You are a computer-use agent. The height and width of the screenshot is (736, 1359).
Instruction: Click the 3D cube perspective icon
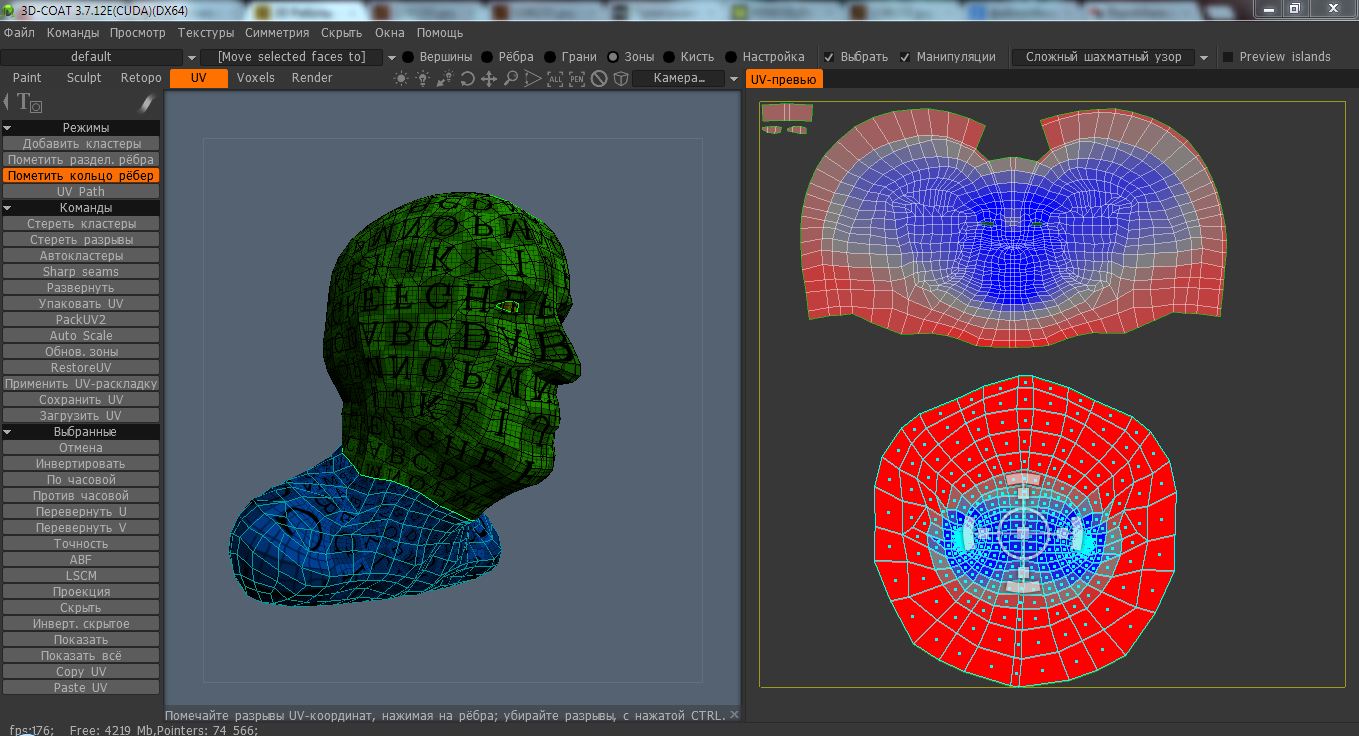click(x=621, y=79)
